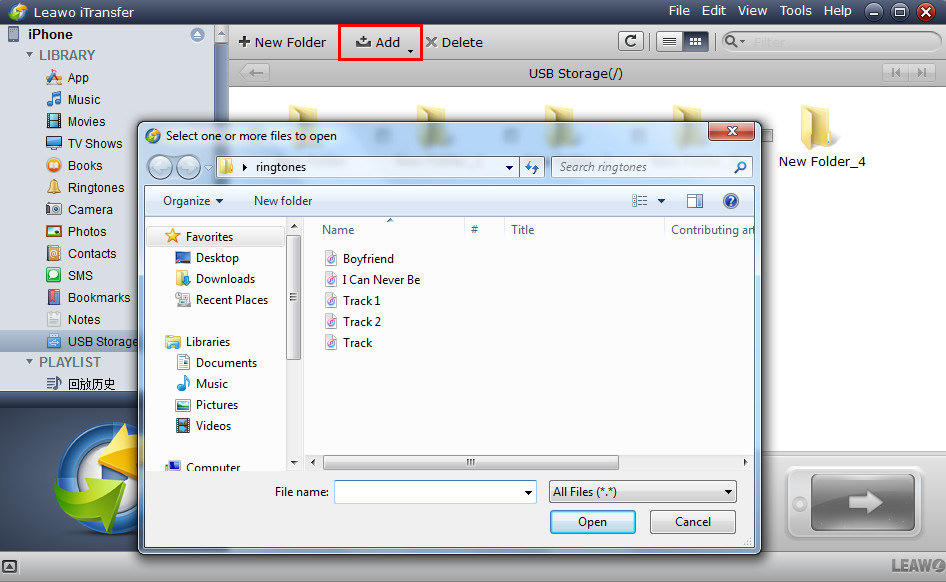Screen dimensions: 946x582
Task: Click Cancel in the file dialog
Action: (x=693, y=522)
